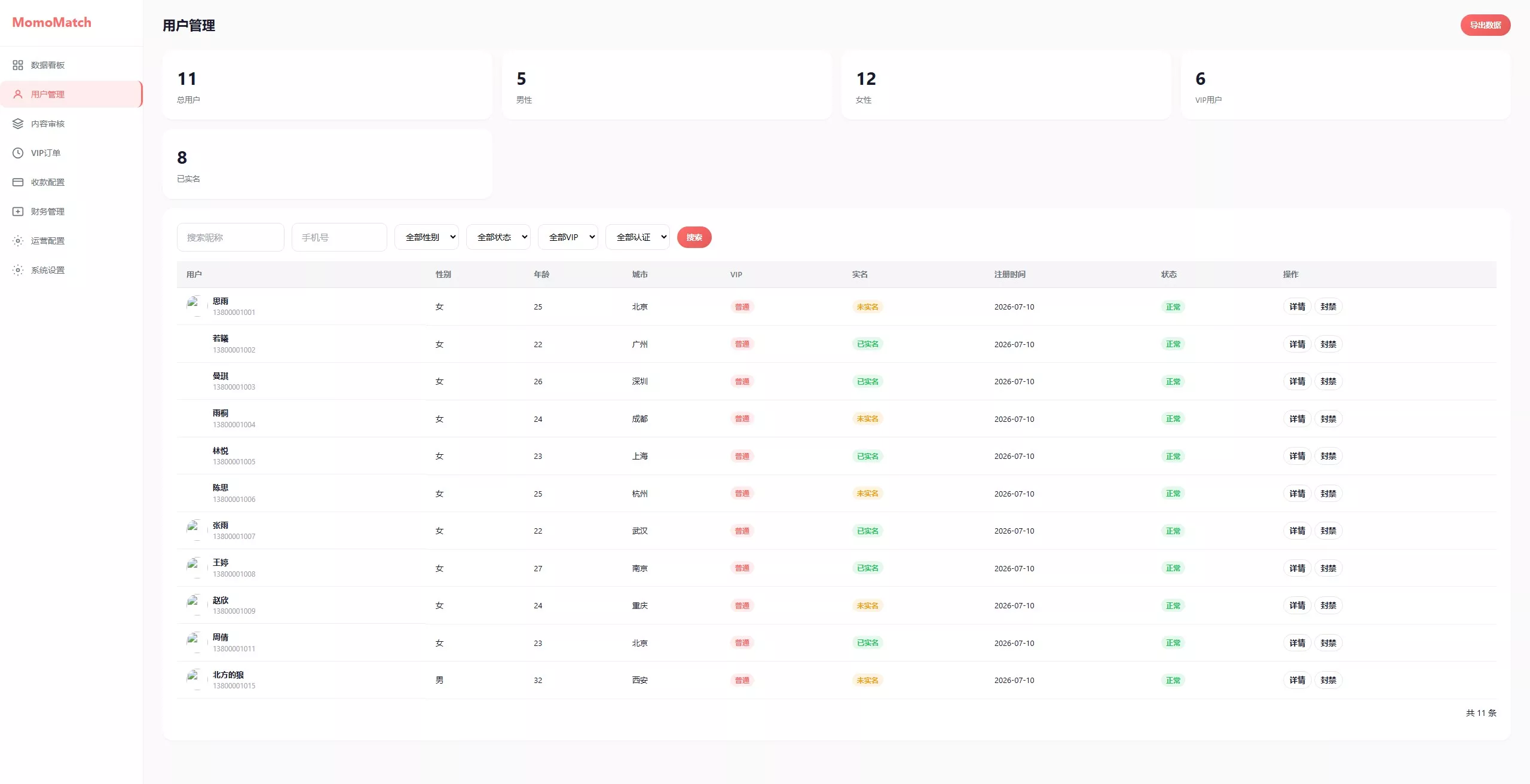Click the 收款配置 card icon
Screen dimensions: 1530x784
pos(18,182)
